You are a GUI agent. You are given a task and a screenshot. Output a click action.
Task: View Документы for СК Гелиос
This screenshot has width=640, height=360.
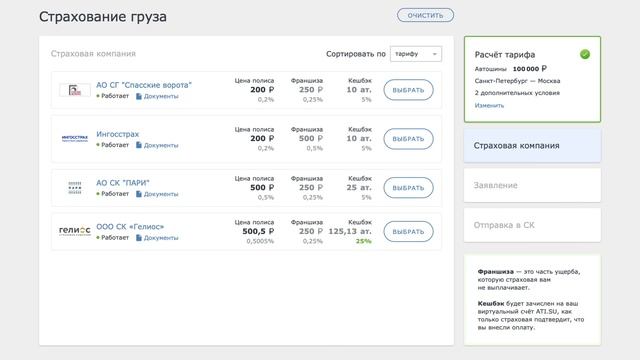tap(161, 238)
